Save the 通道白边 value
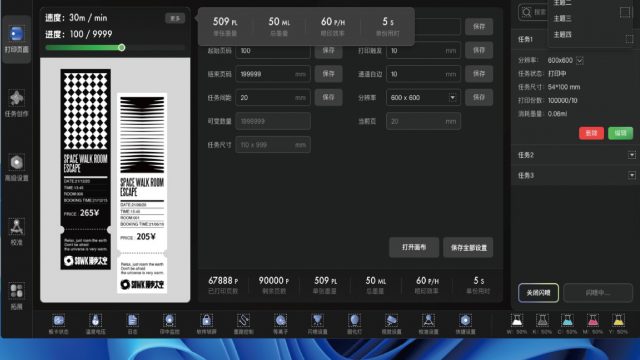640x360 pixels. tap(479, 74)
